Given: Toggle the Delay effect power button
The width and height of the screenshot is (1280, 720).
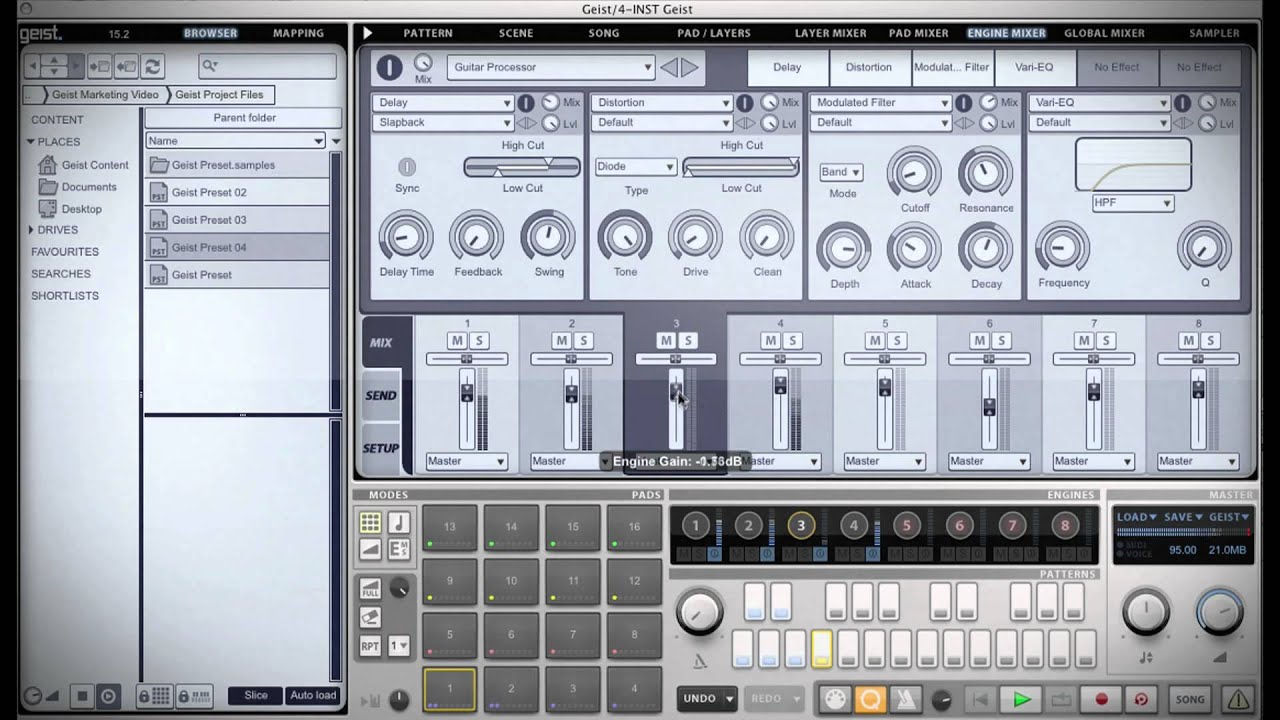Looking at the screenshot, I should (526, 103).
